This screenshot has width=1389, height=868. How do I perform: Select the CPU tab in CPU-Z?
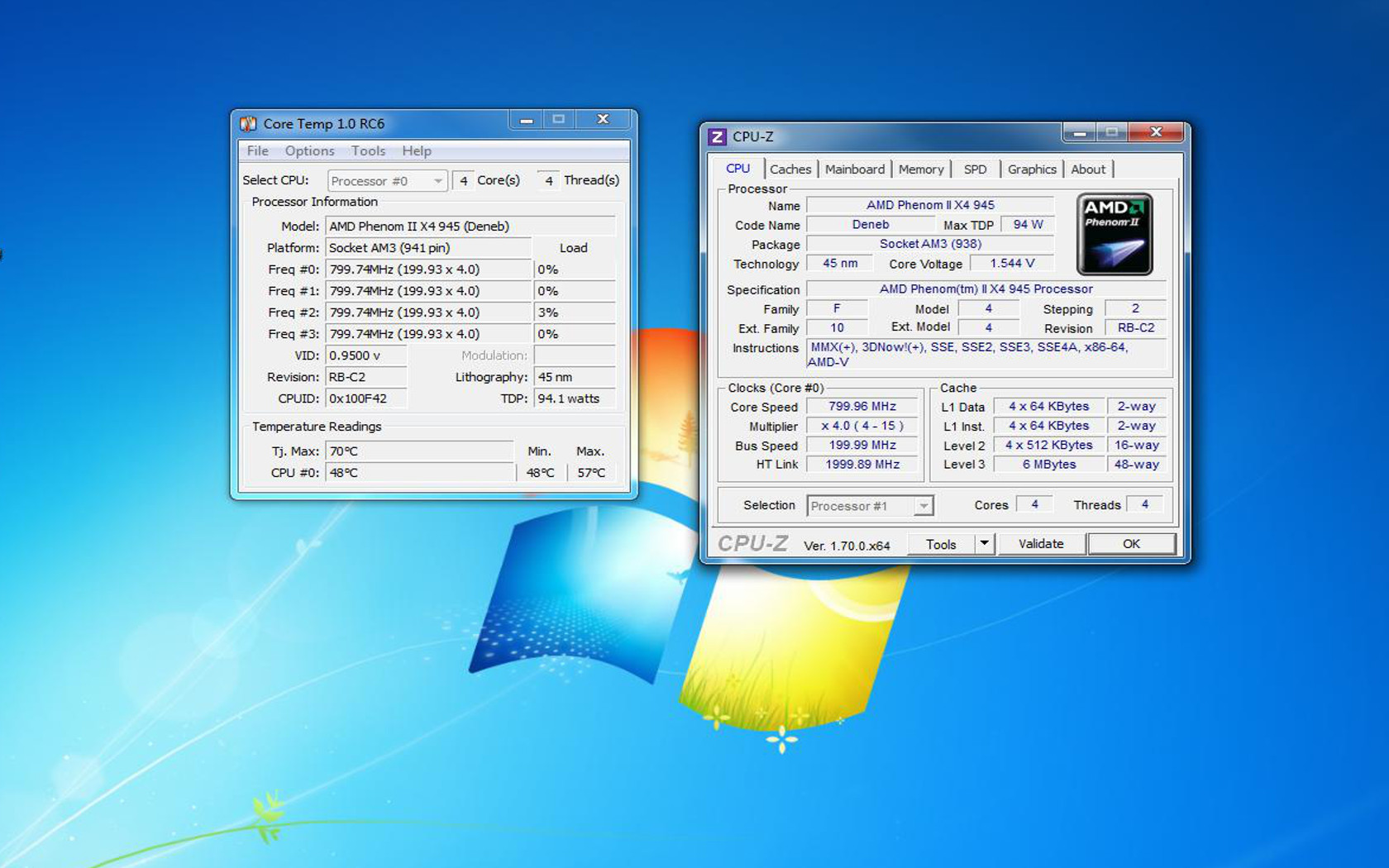click(x=738, y=168)
